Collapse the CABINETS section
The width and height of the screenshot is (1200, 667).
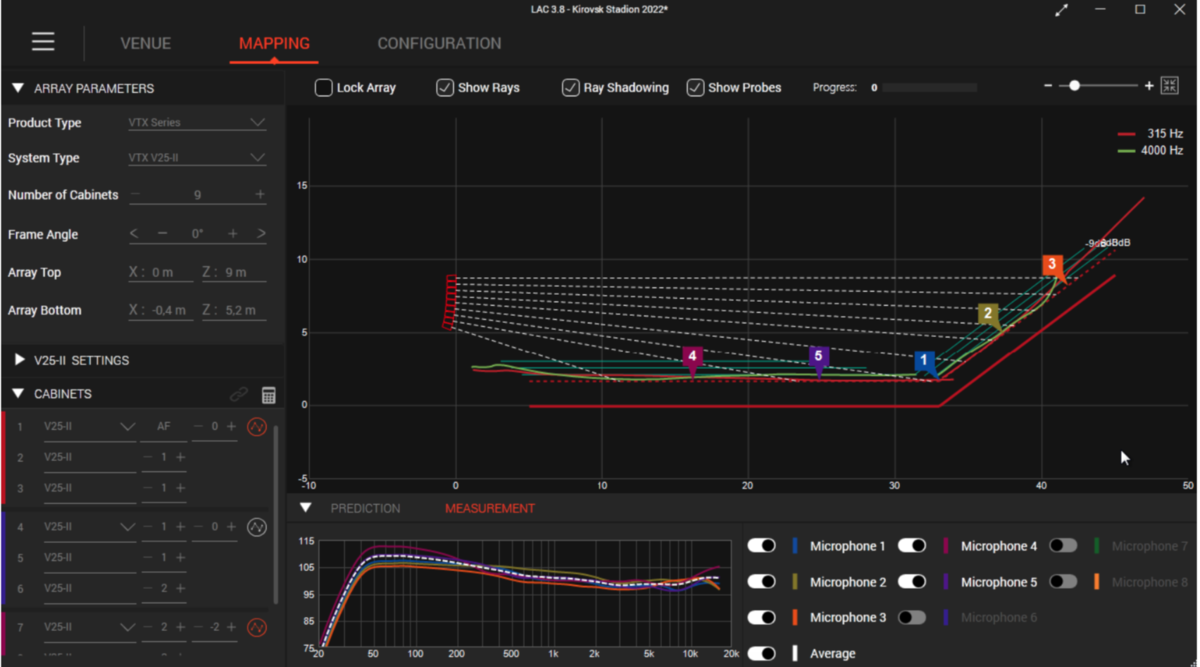(x=18, y=394)
